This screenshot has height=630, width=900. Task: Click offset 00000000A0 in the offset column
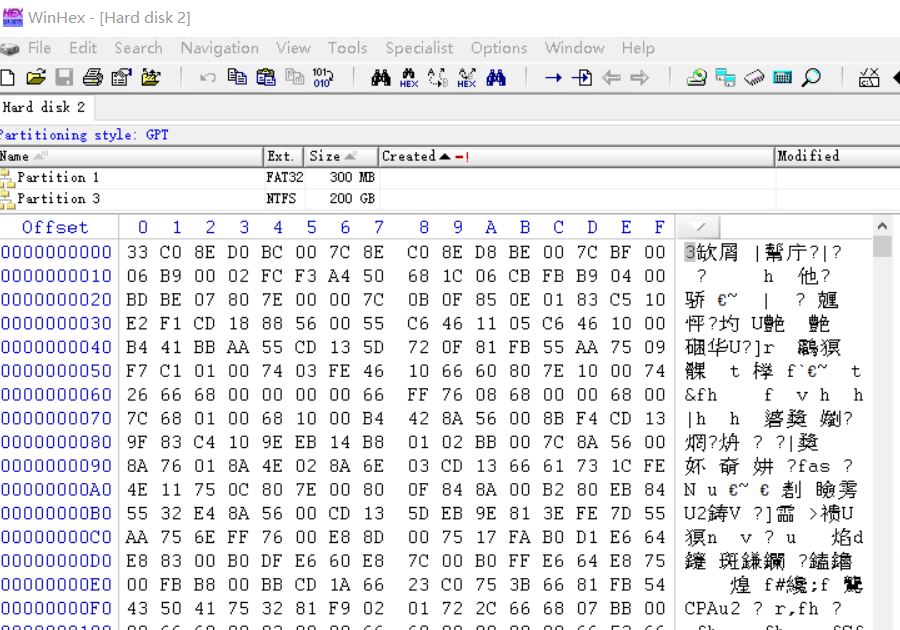click(x=56, y=489)
